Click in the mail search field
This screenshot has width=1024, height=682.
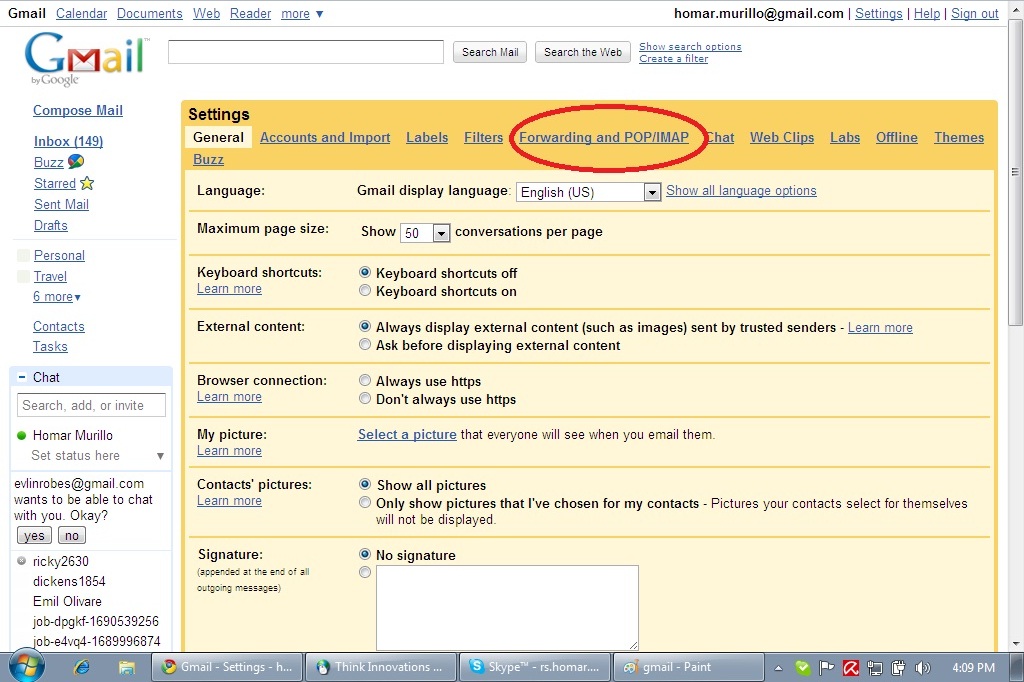coord(306,52)
